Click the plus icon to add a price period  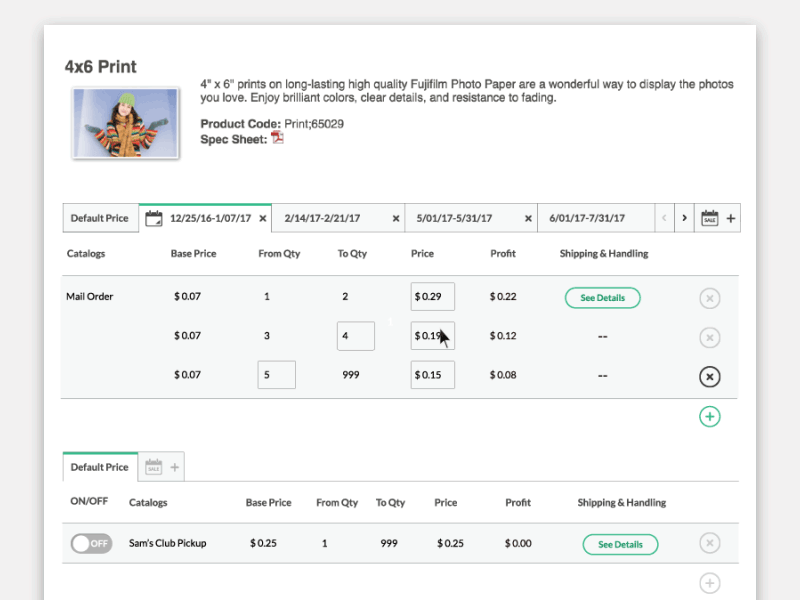730,217
